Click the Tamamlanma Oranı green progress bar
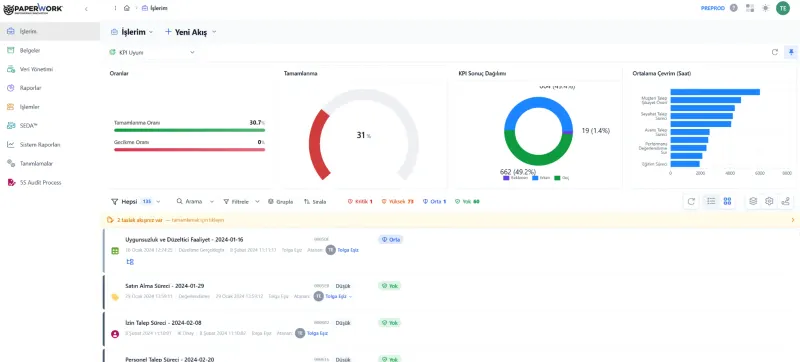800x362 pixels. point(189,130)
